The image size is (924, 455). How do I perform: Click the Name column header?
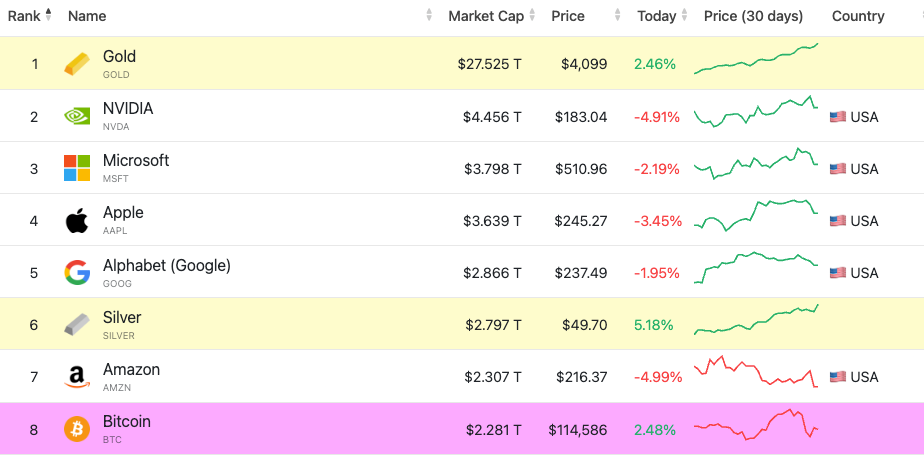[x=87, y=16]
